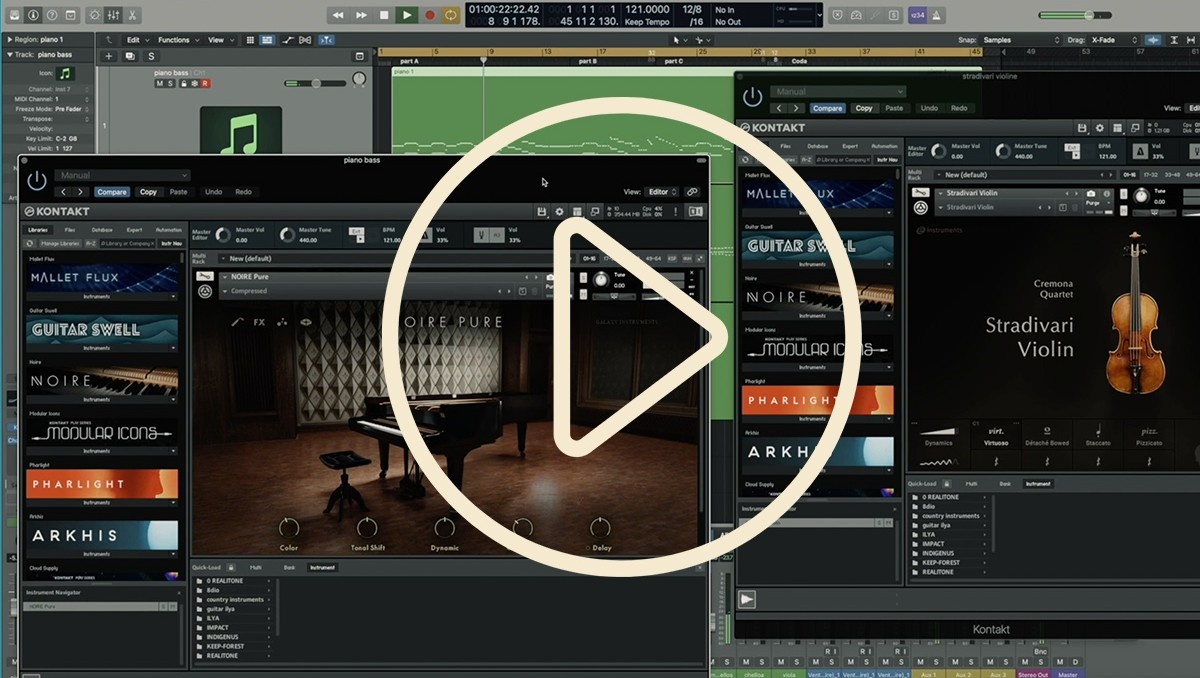Open View Editor dropdown in piano bass window
This screenshot has height=678, width=1200.
662,192
